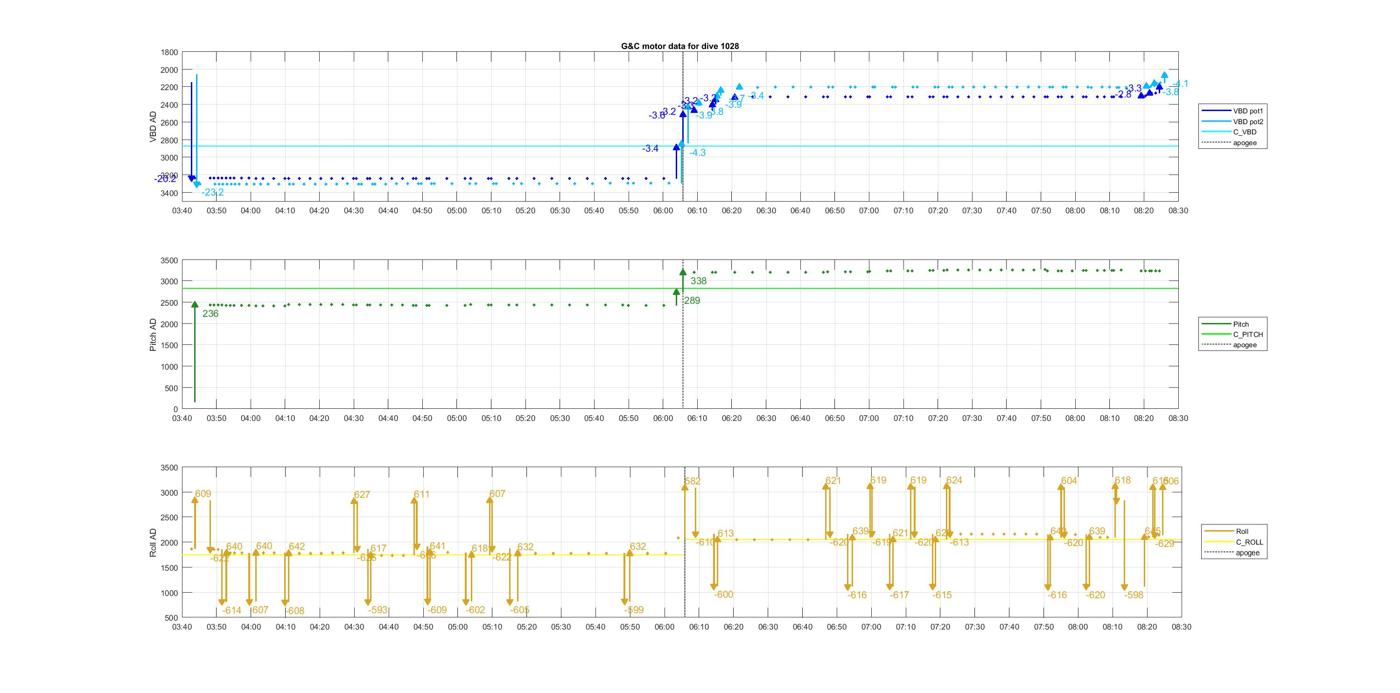Click the '3500' tick on Pitch y-axis

[169, 261]
